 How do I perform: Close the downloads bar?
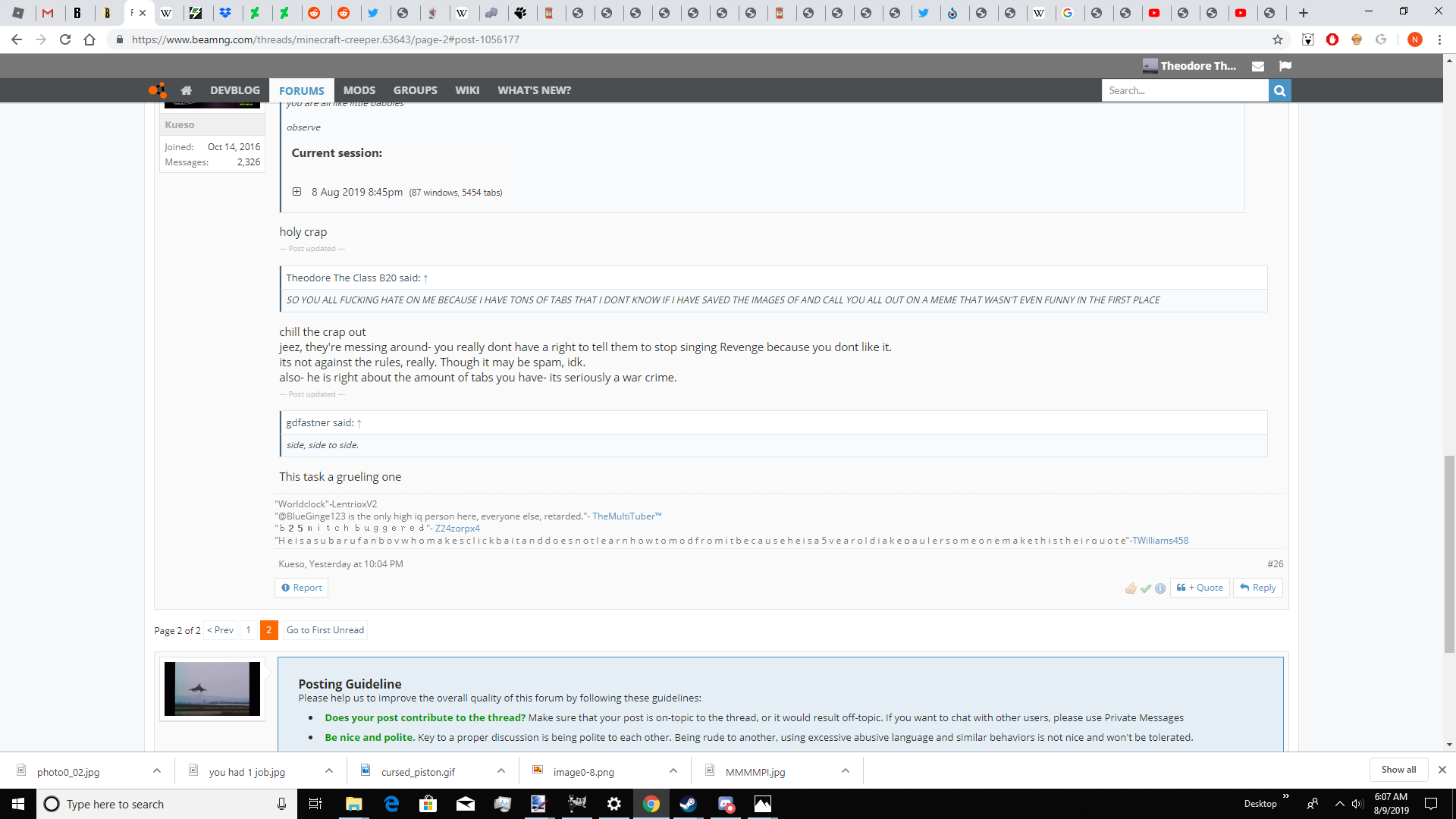pyautogui.click(x=1442, y=770)
